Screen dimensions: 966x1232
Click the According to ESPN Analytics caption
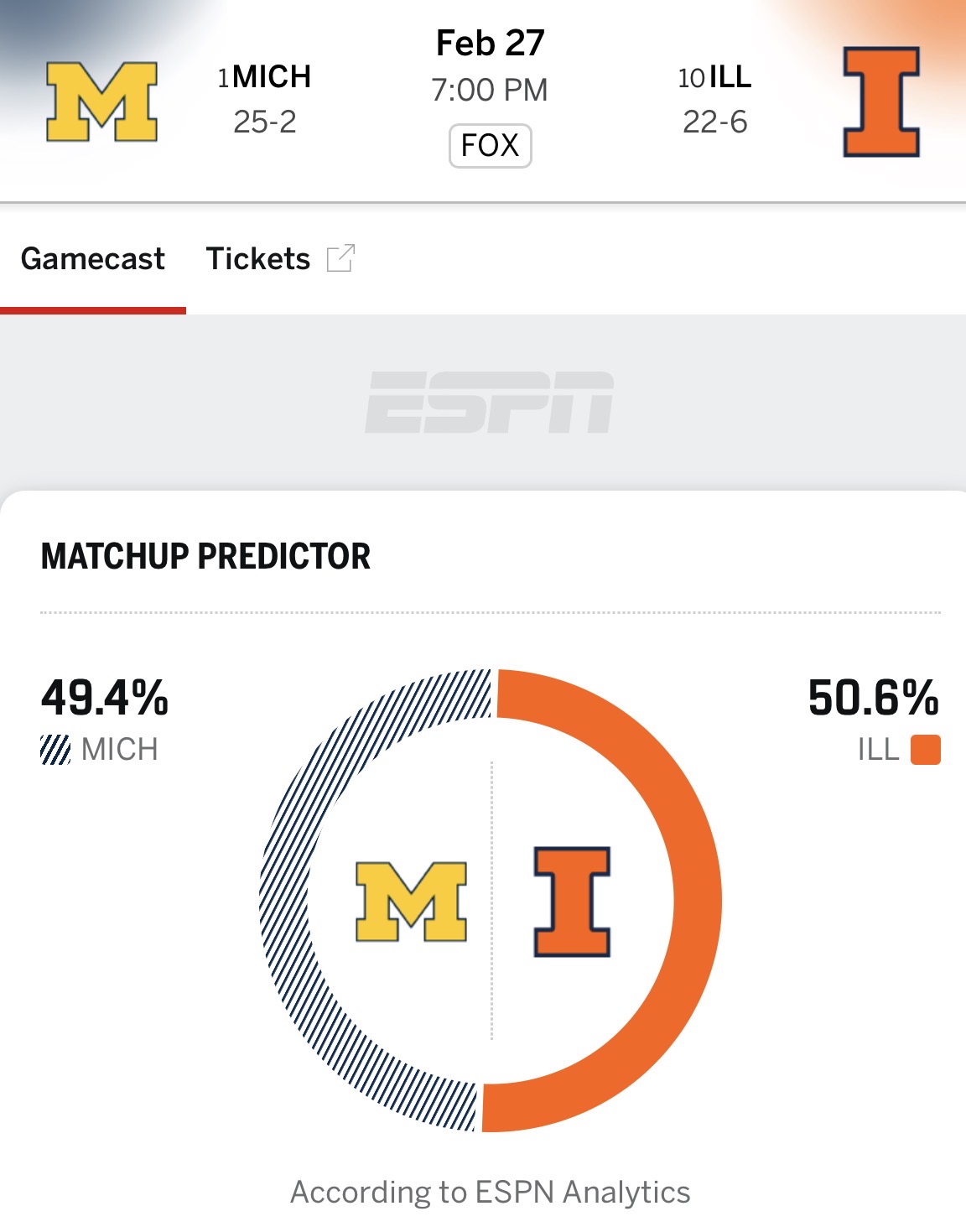491,1192
